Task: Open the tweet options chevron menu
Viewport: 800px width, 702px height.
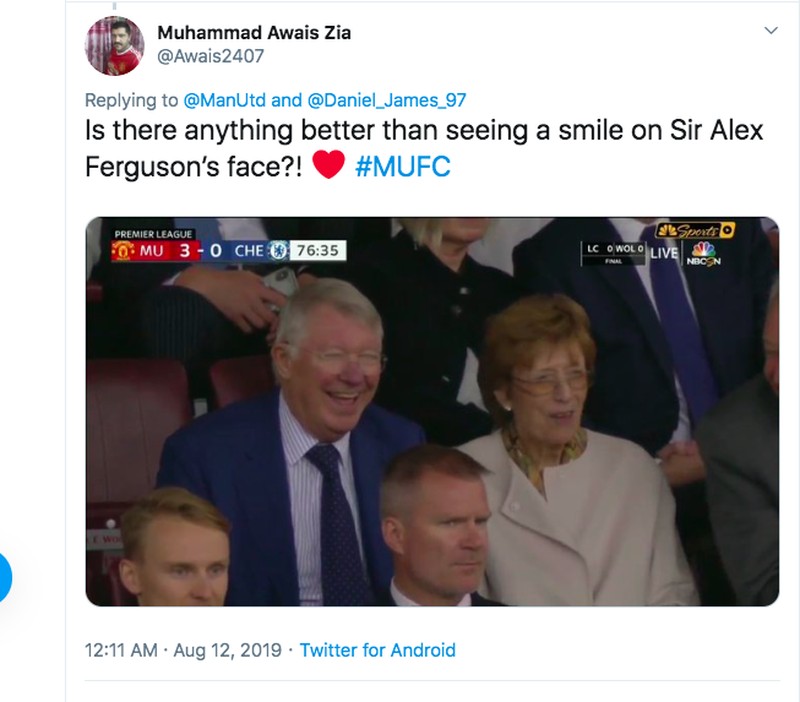Action: point(770,31)
